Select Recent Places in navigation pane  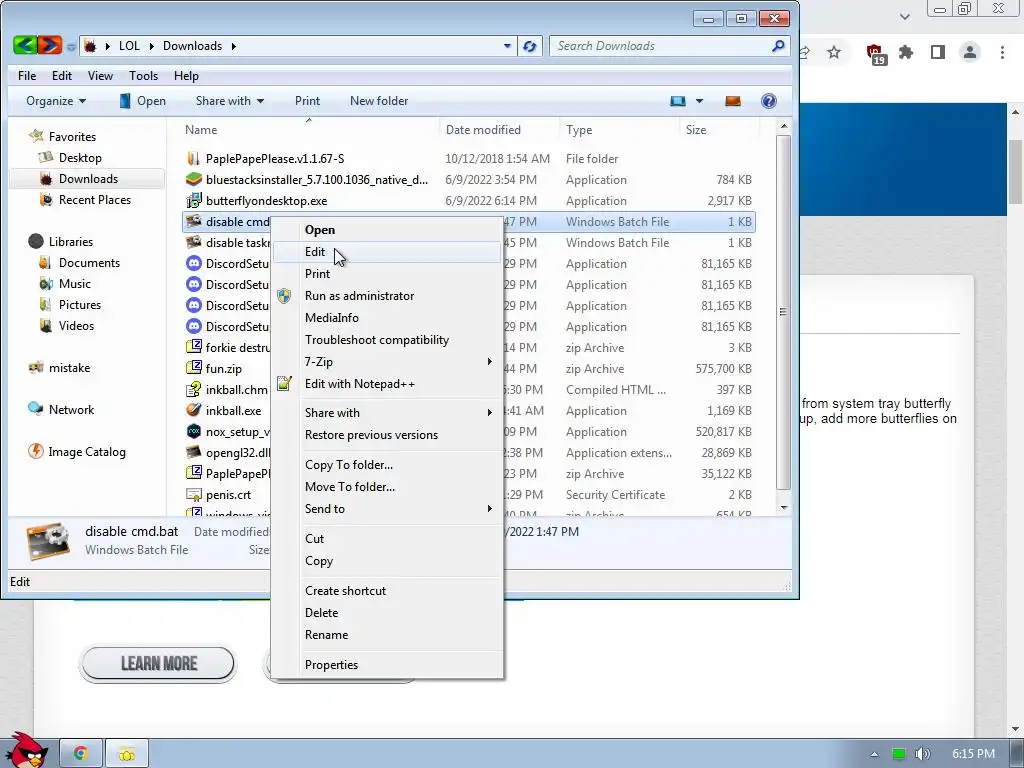coord(94,200)
